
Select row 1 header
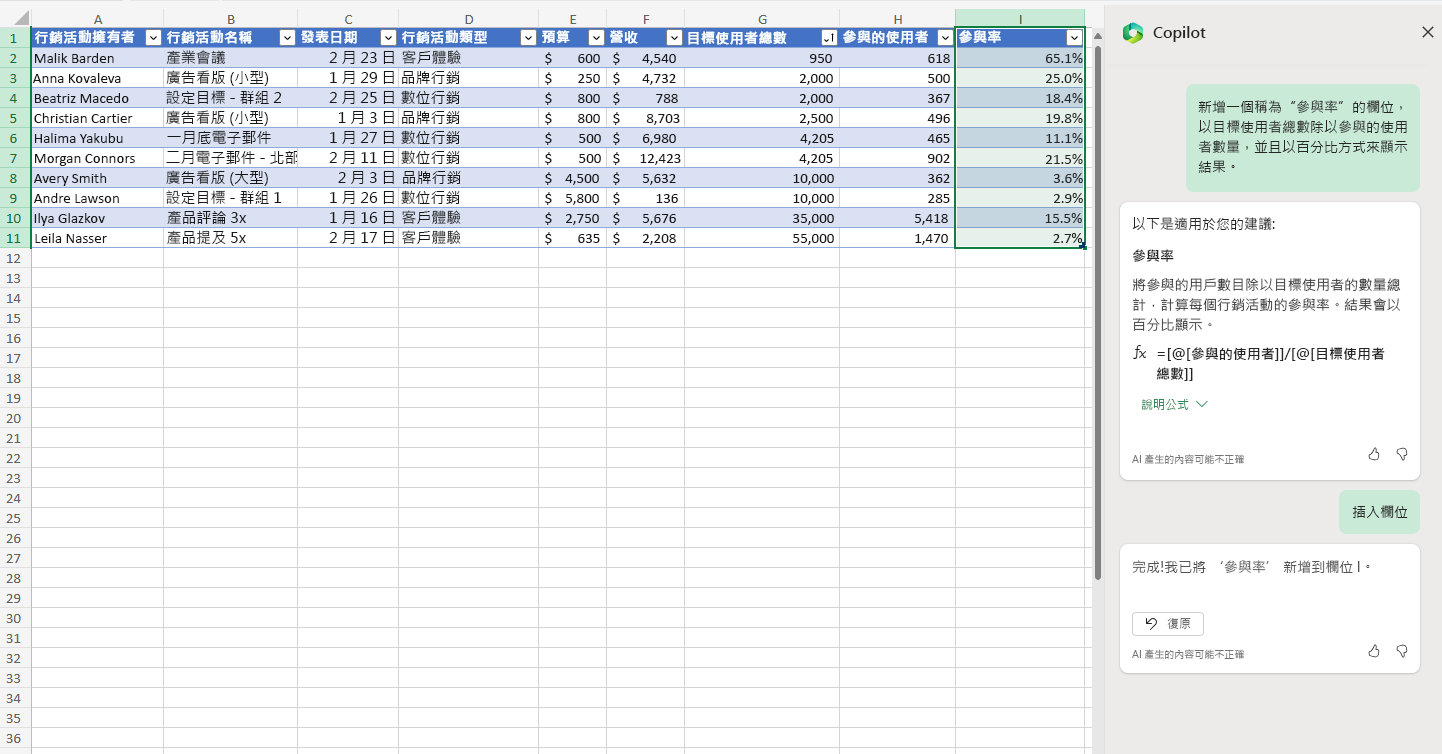pos(15,38)
